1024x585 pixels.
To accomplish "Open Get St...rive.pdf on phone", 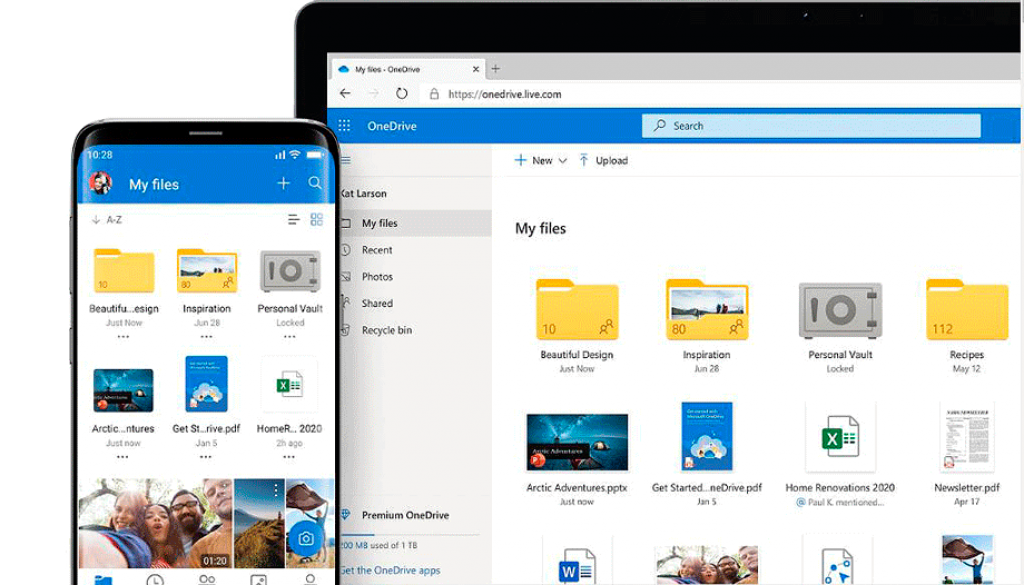I will [x=206, y=385].
